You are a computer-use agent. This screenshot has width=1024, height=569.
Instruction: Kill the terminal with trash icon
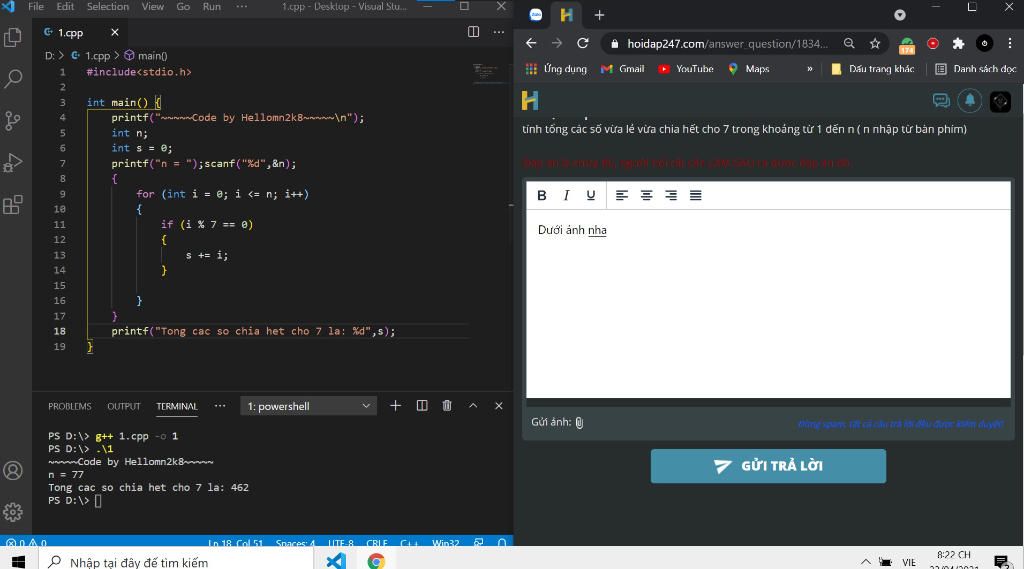pyautogui.click(x=447, y=406)
